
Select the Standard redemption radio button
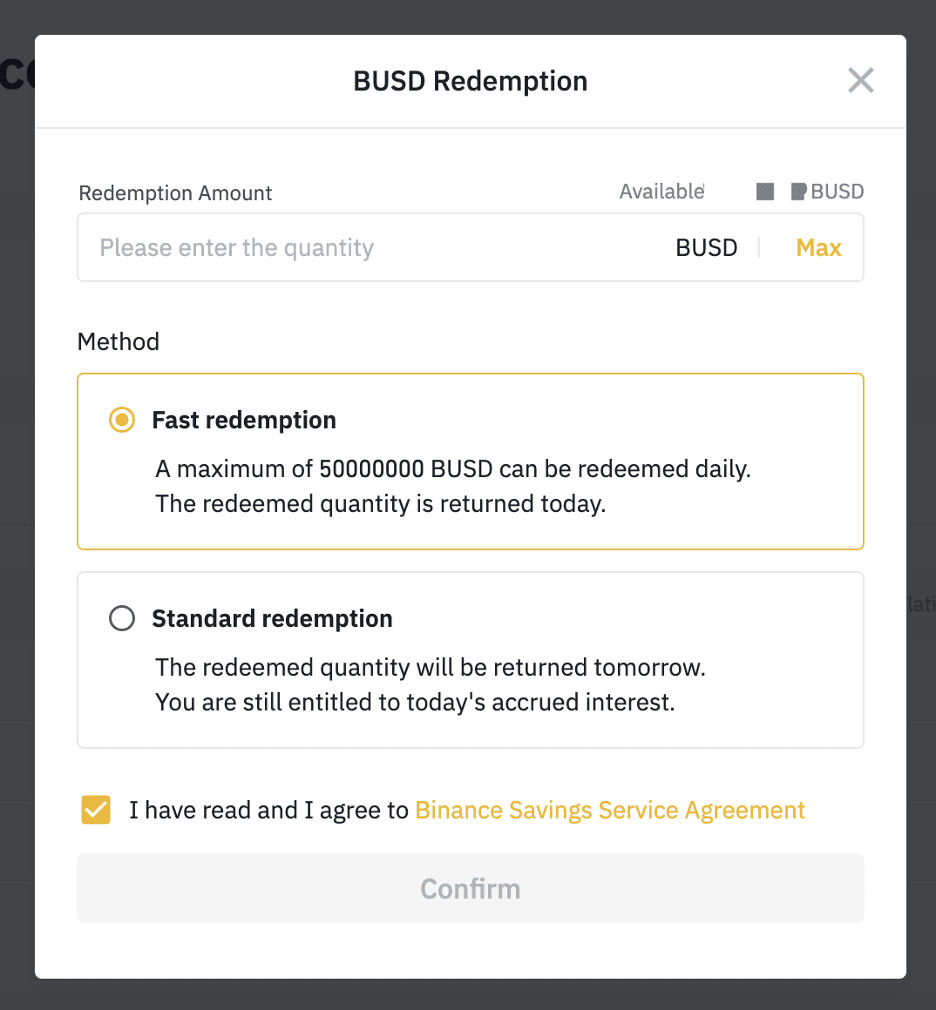pos(122,618)
